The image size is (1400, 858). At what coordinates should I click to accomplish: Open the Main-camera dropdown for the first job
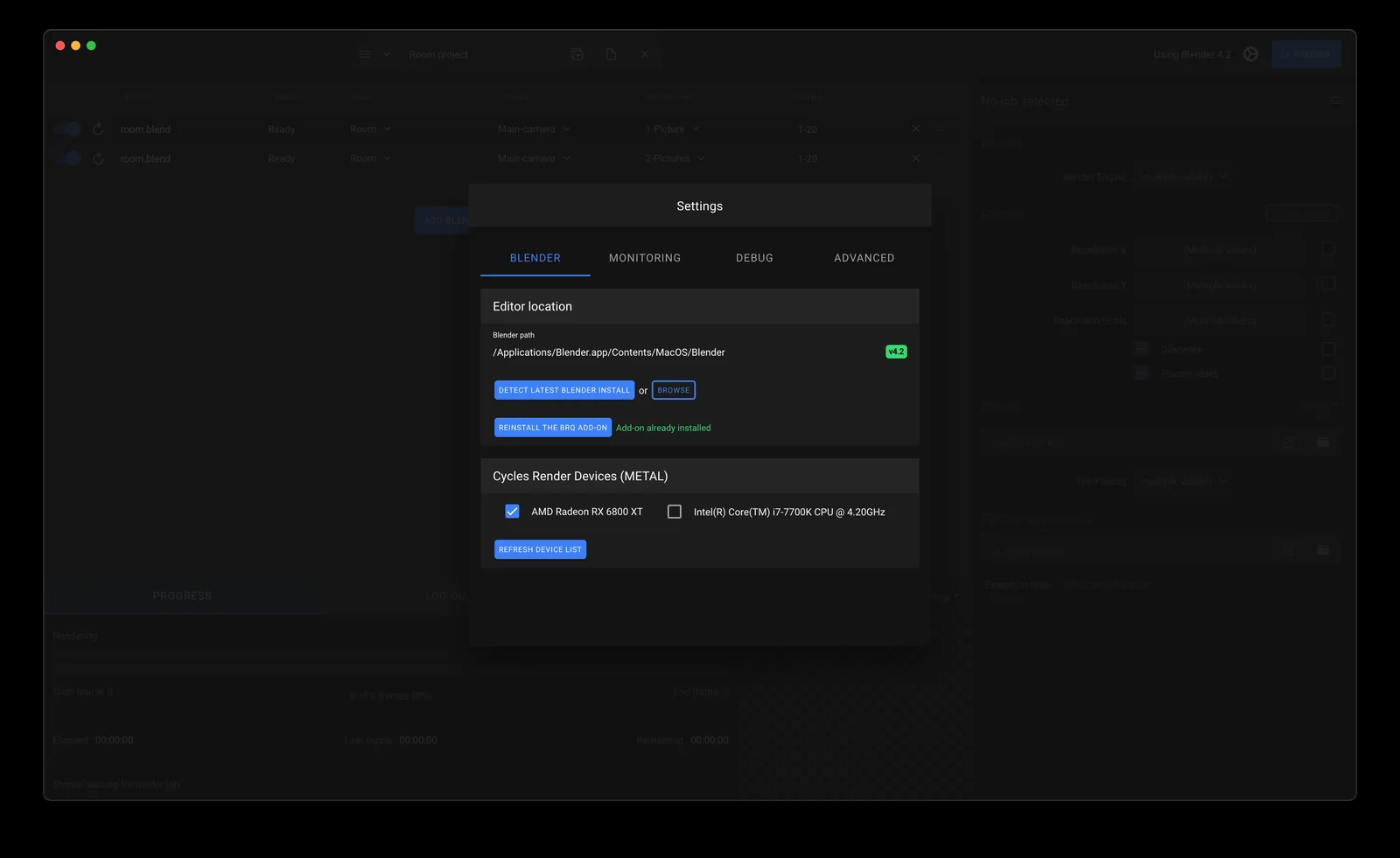point(533,129)
